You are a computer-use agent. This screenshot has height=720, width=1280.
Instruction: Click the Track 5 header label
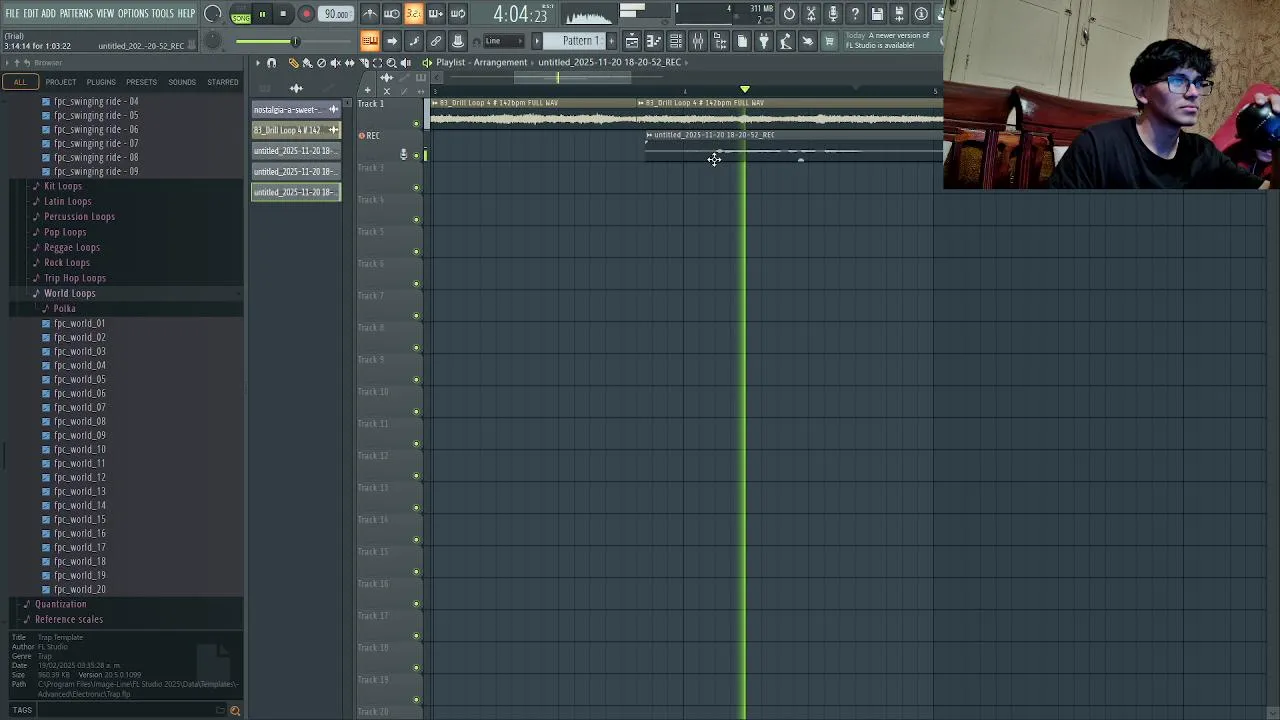[371, 231]
